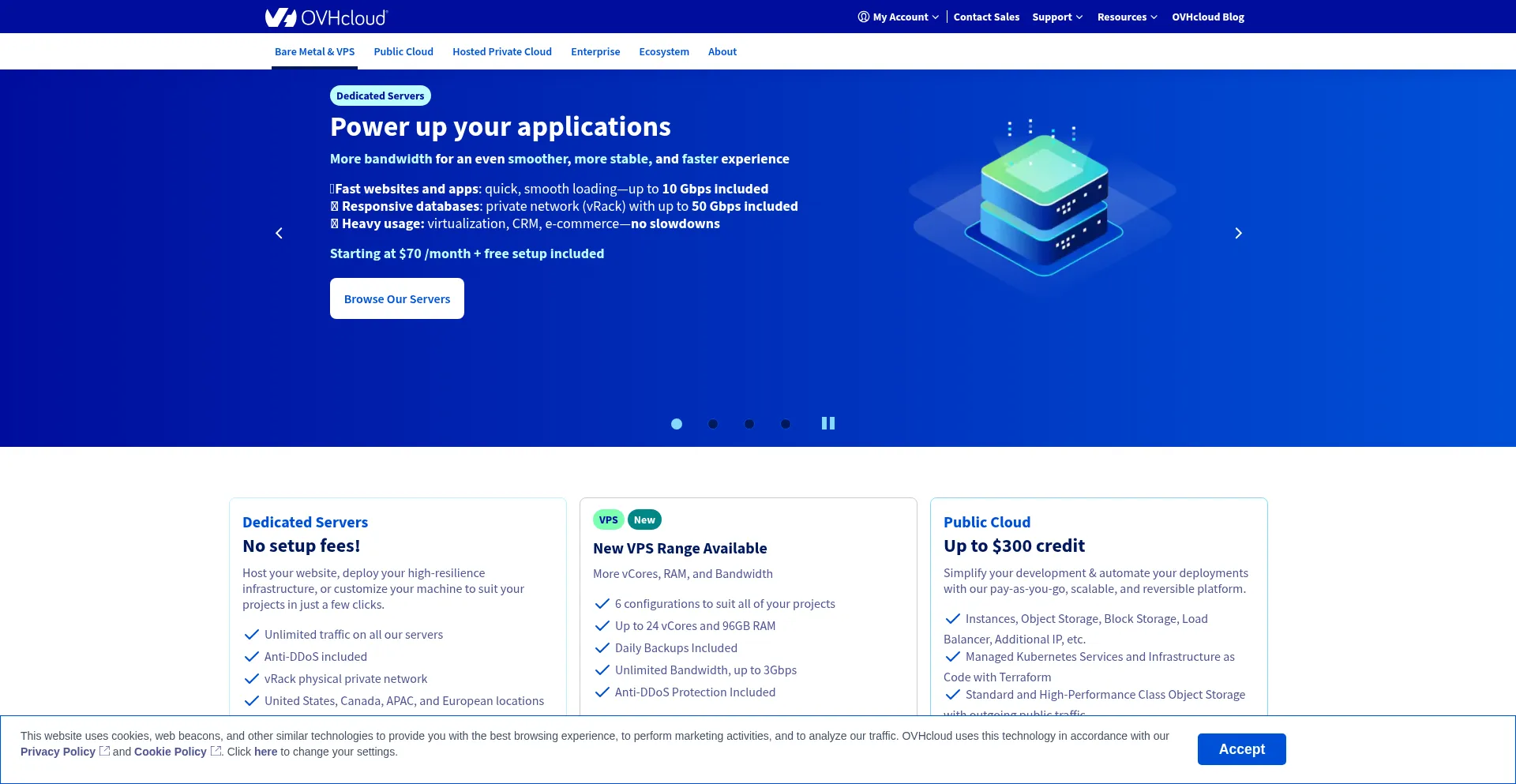This screenshot has height=784, width=1516.
Task: Open the Privacy Policy link
Action: point(58,752)
